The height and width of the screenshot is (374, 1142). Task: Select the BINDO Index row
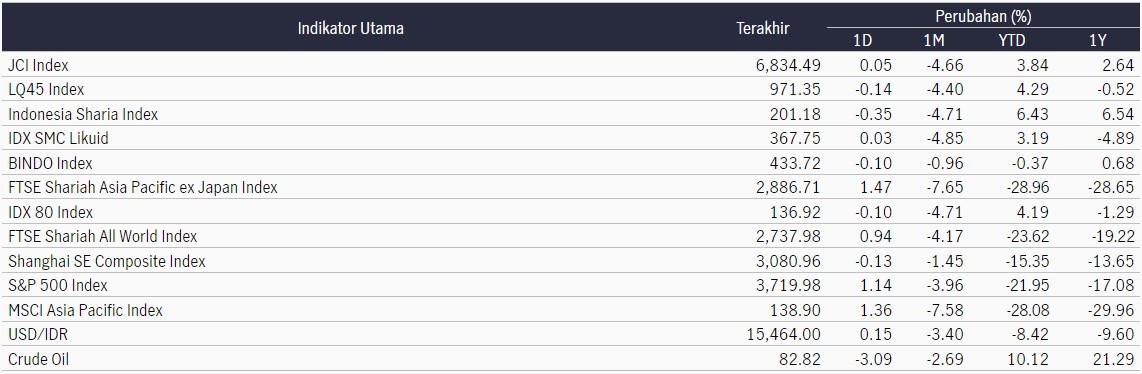(571, 163)
